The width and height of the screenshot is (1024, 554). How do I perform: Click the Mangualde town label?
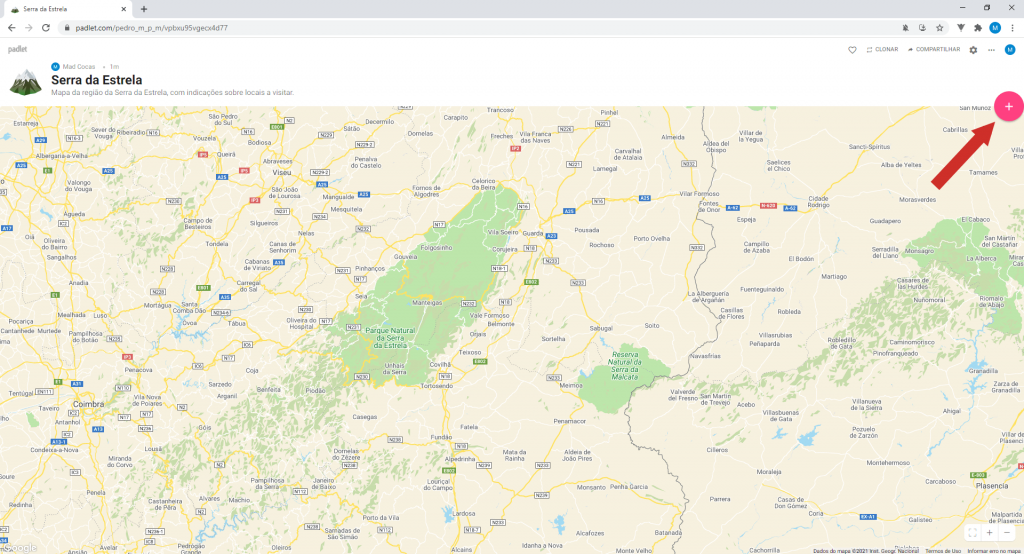coord(338,197)
